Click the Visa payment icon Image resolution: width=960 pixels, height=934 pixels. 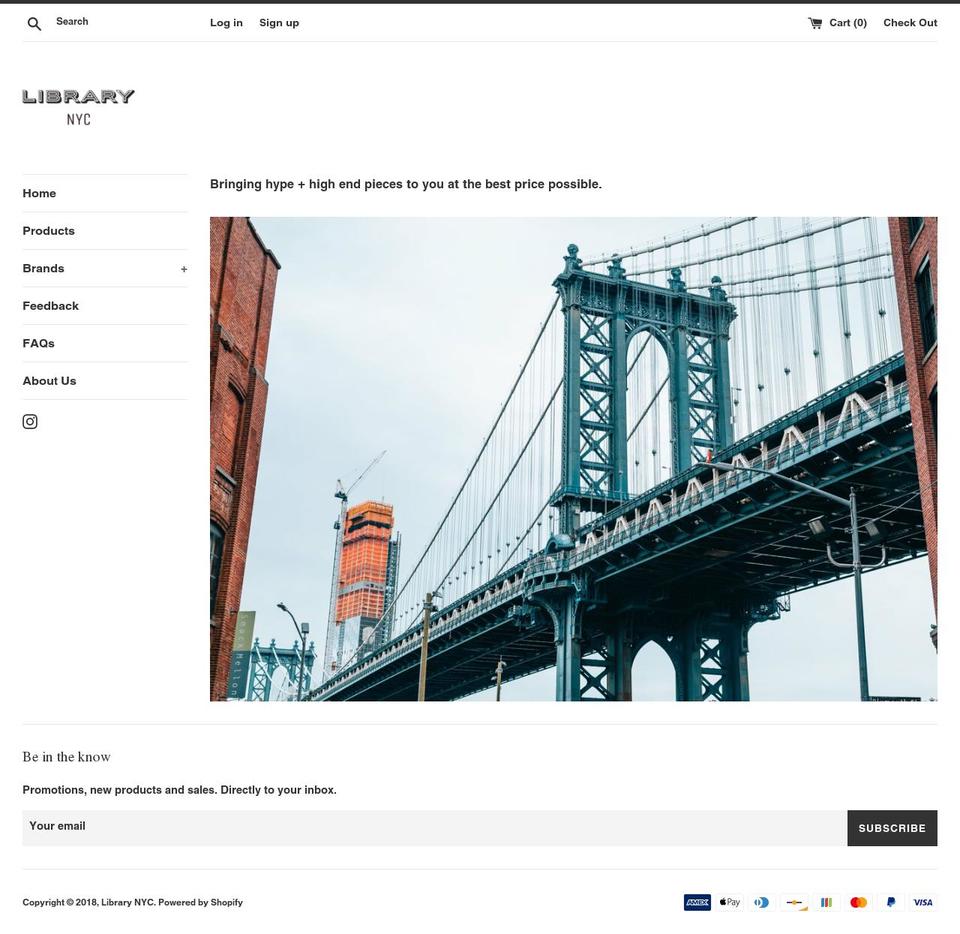click(x=923, y=902)
